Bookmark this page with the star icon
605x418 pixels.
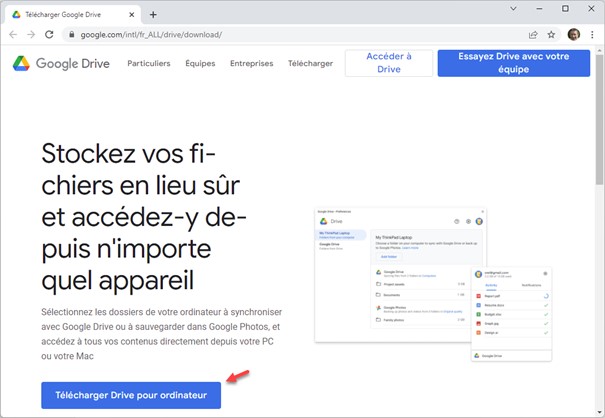tap(551, 34)
